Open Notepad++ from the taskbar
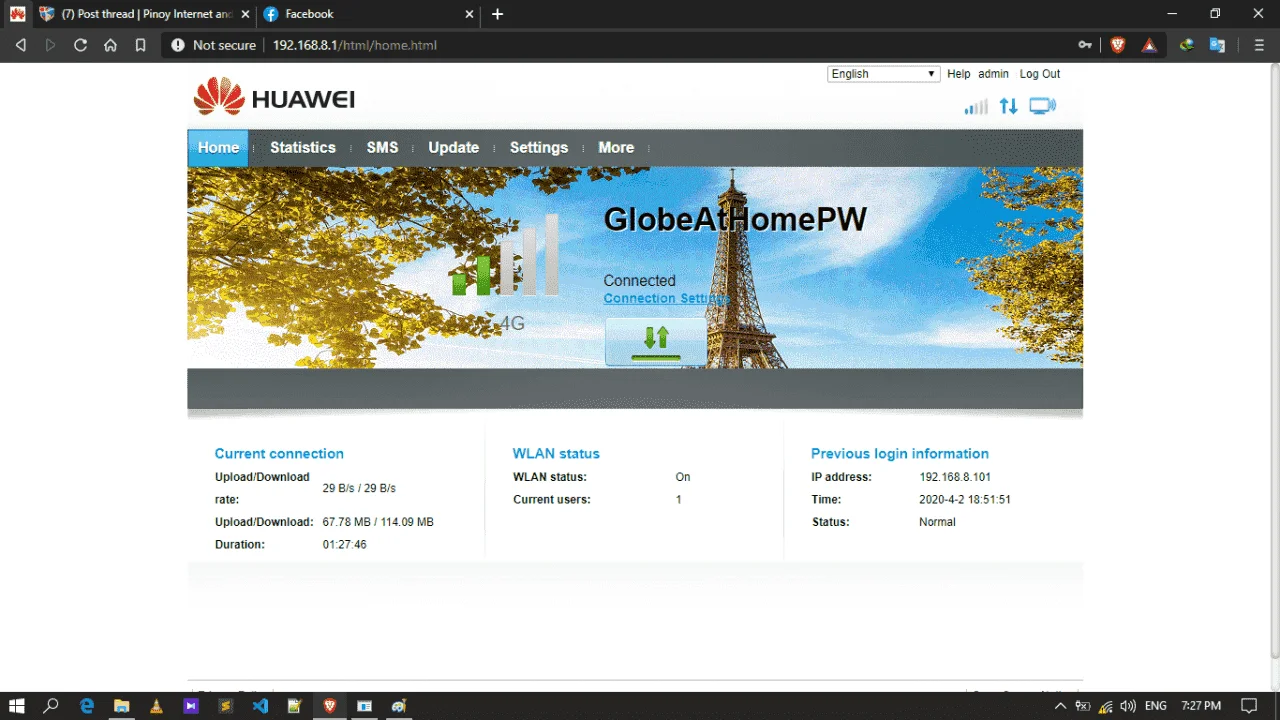This screenshot has width=1280, height=720. 295,706
